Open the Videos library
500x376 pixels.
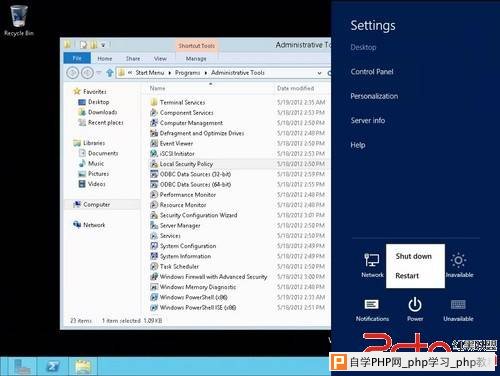coord(97,184)
